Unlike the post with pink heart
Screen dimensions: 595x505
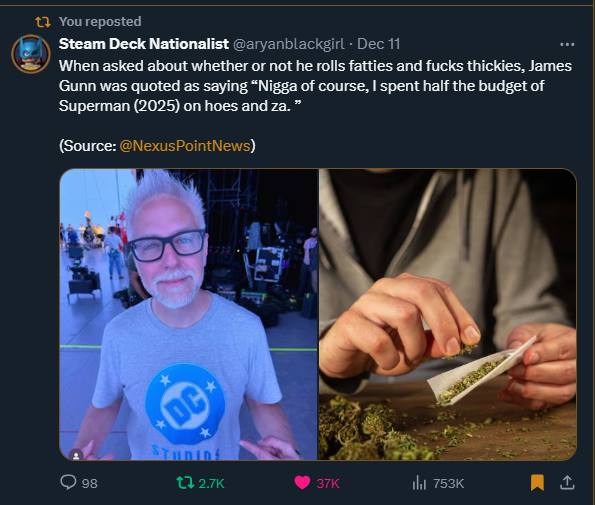302,483
